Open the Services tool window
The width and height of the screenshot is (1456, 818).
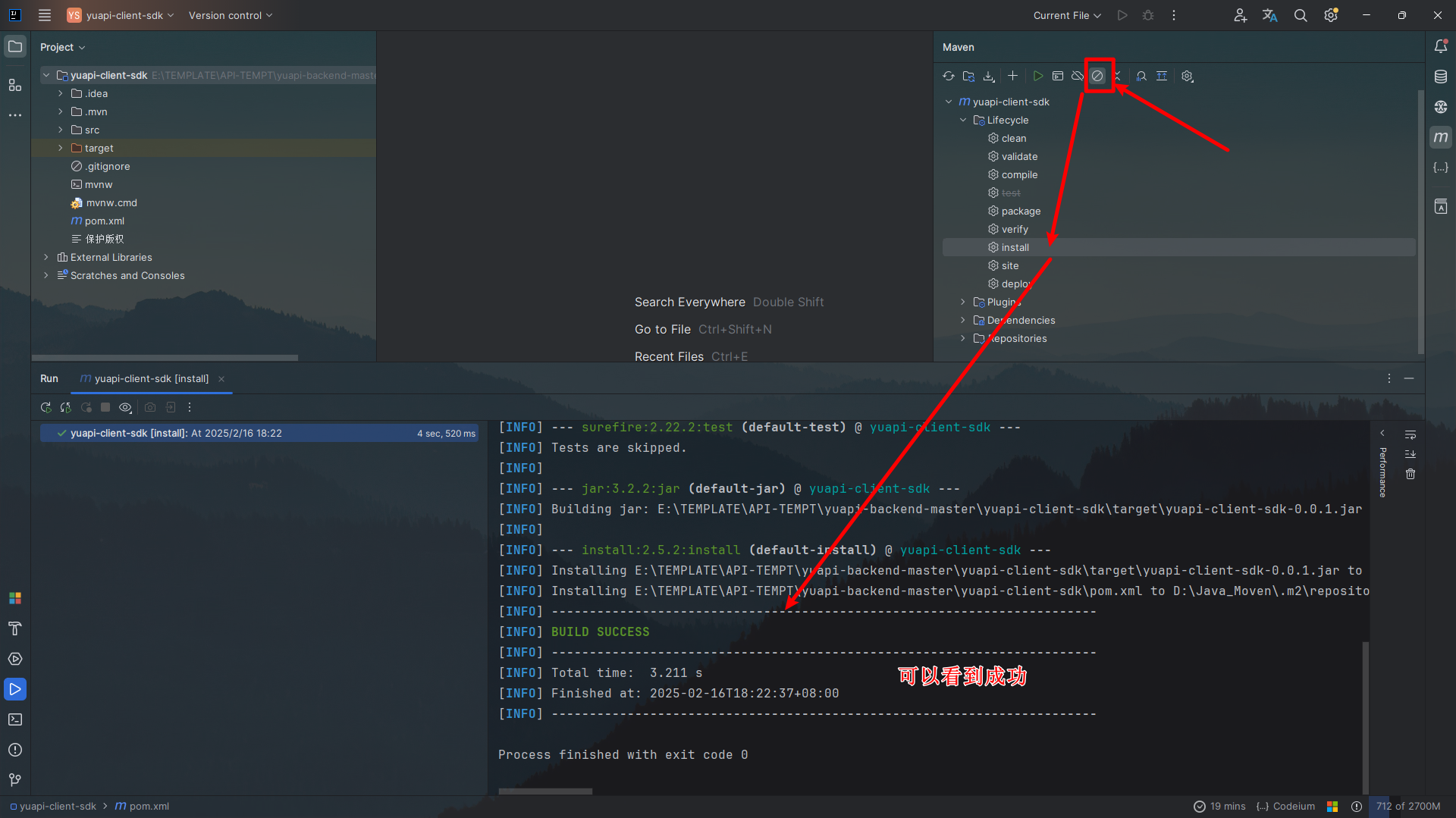15,659
